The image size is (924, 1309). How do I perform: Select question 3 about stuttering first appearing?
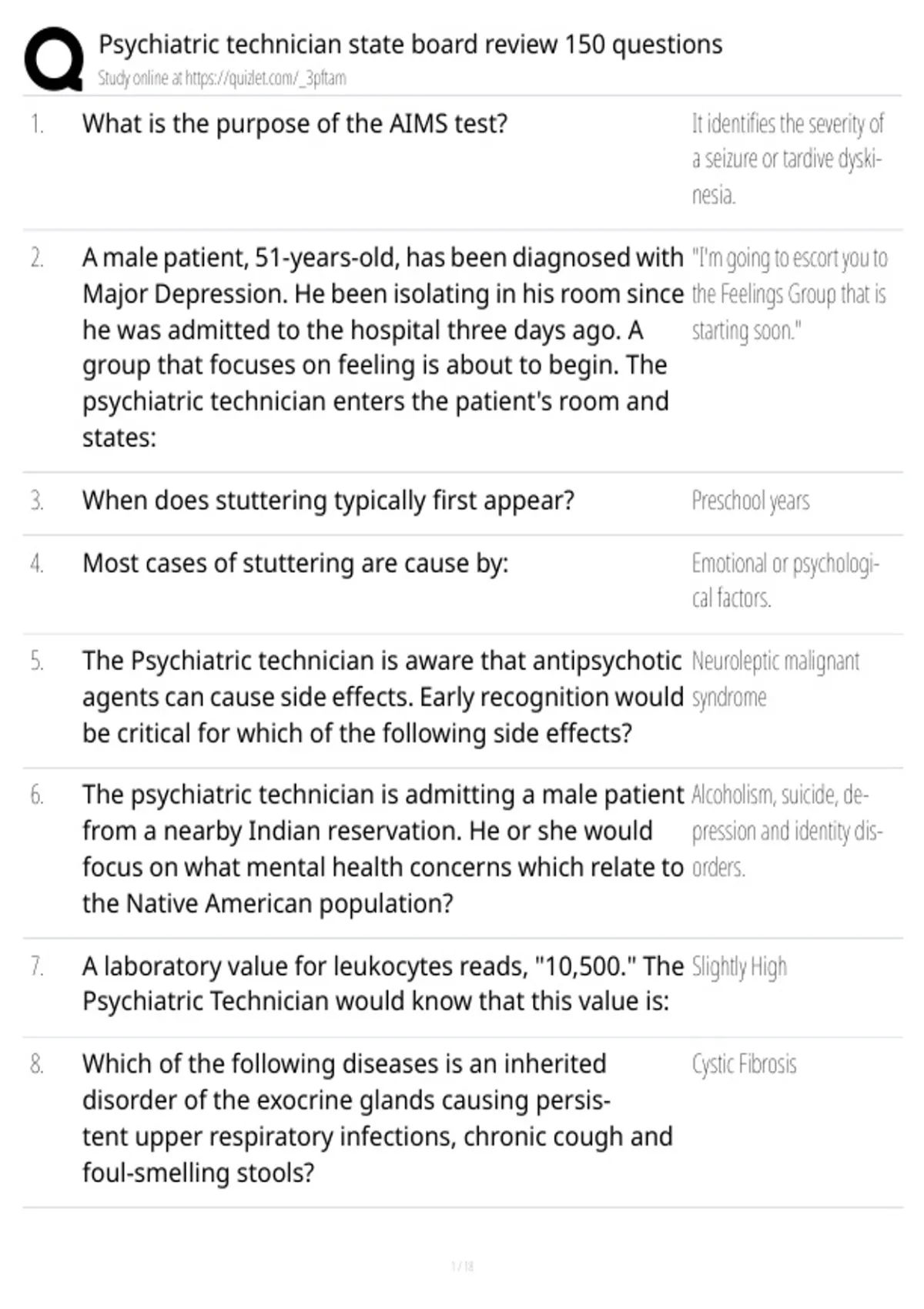(328, 500)
